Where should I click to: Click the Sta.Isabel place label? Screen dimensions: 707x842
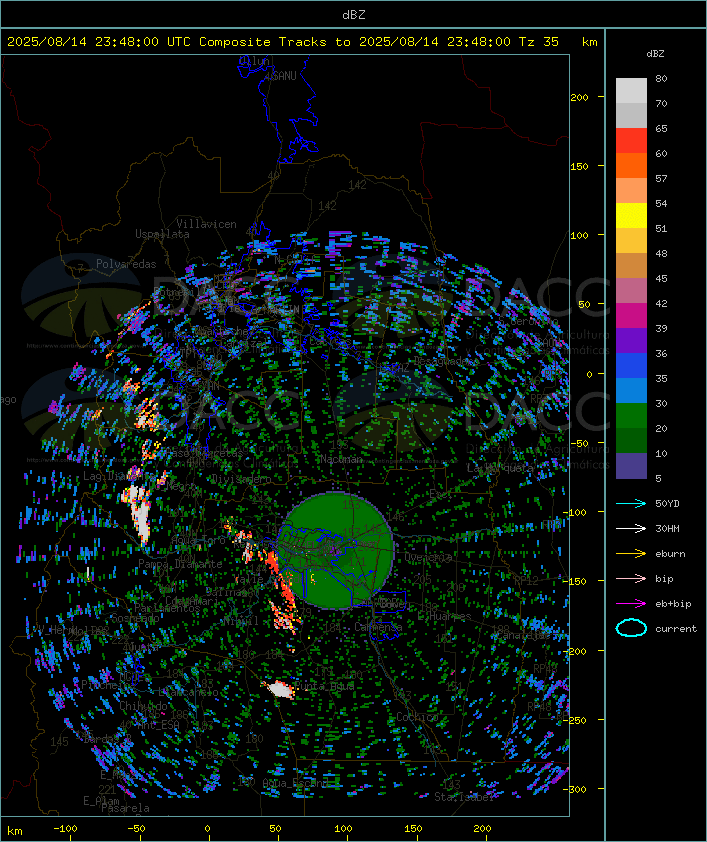[464, 797]
